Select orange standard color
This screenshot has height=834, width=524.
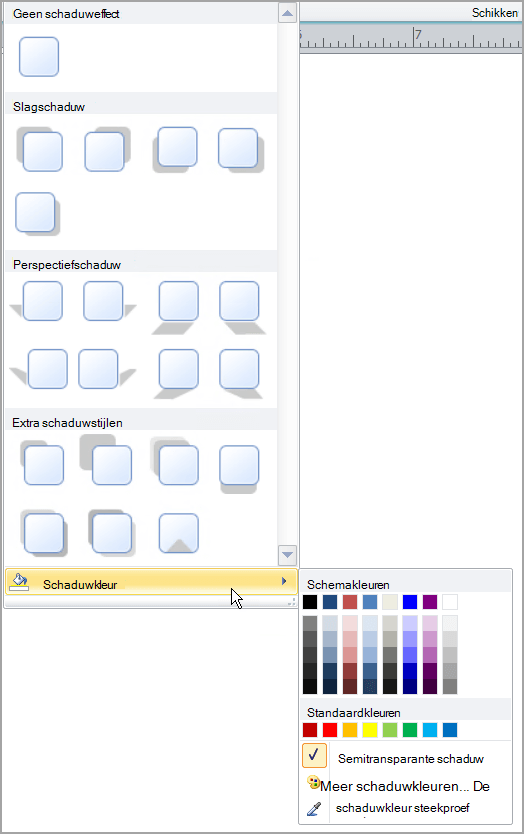[x=350, y=730]
